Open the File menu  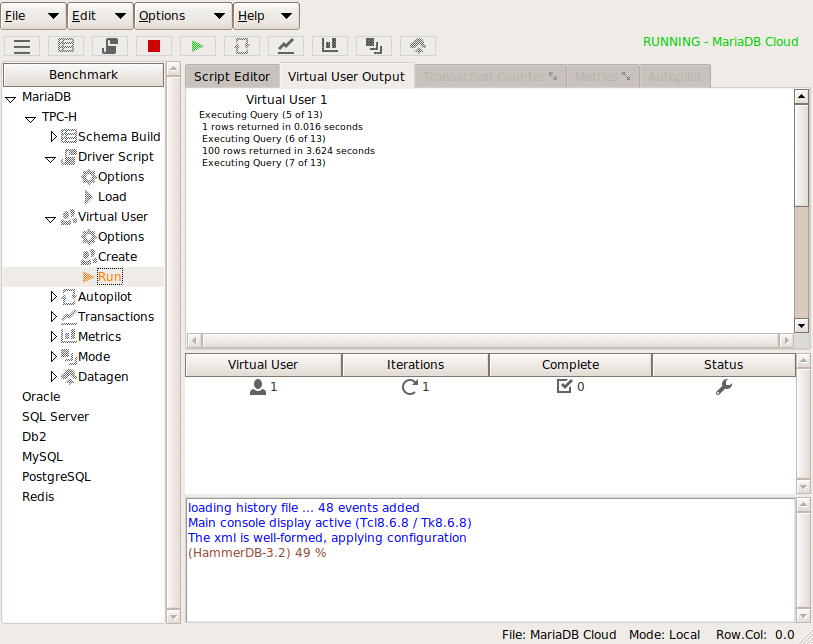click(x=33, y=16)
